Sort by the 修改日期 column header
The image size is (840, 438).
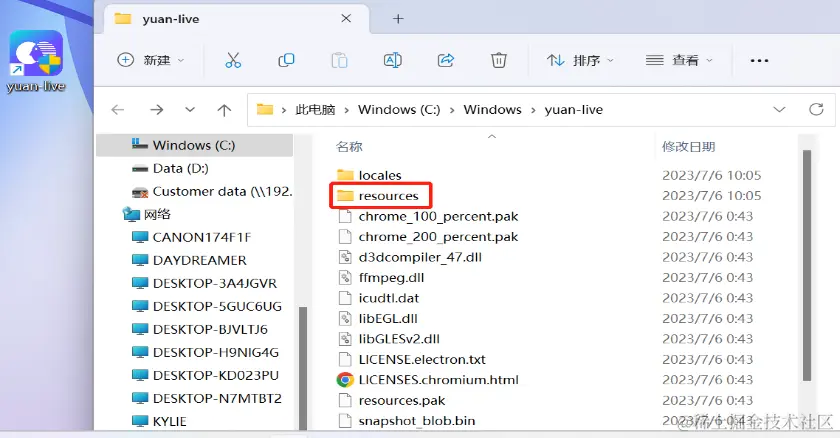click(688, 147)
